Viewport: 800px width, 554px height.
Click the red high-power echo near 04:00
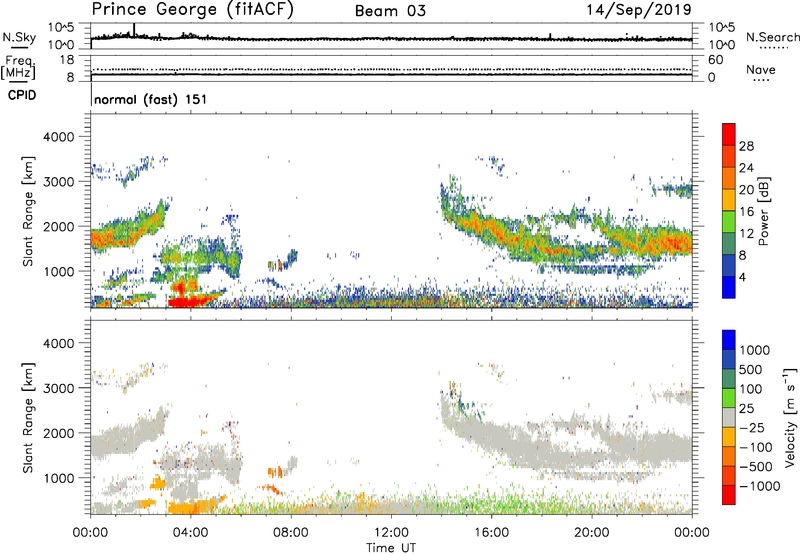(186, 302)
